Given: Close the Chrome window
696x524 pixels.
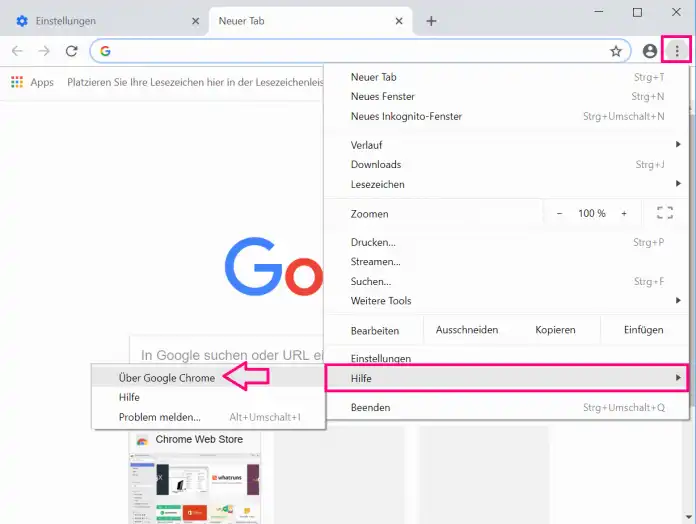Looking at the screenshot, I should [x=676, y=12].
